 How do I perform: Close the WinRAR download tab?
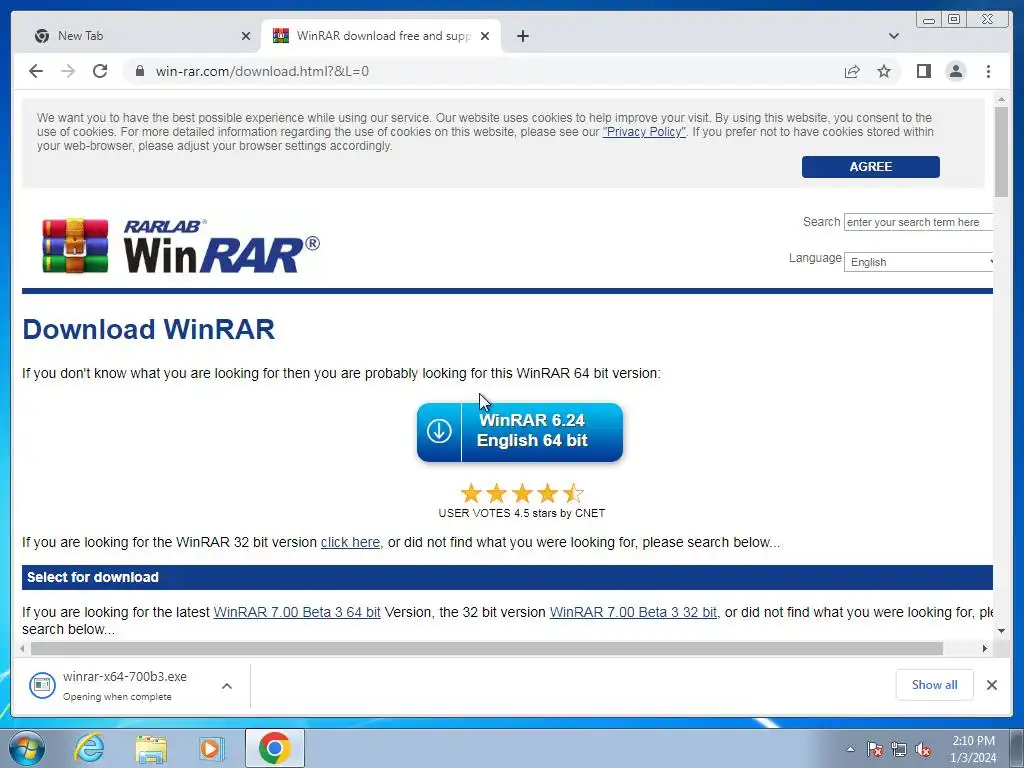[x=485, y=36]
